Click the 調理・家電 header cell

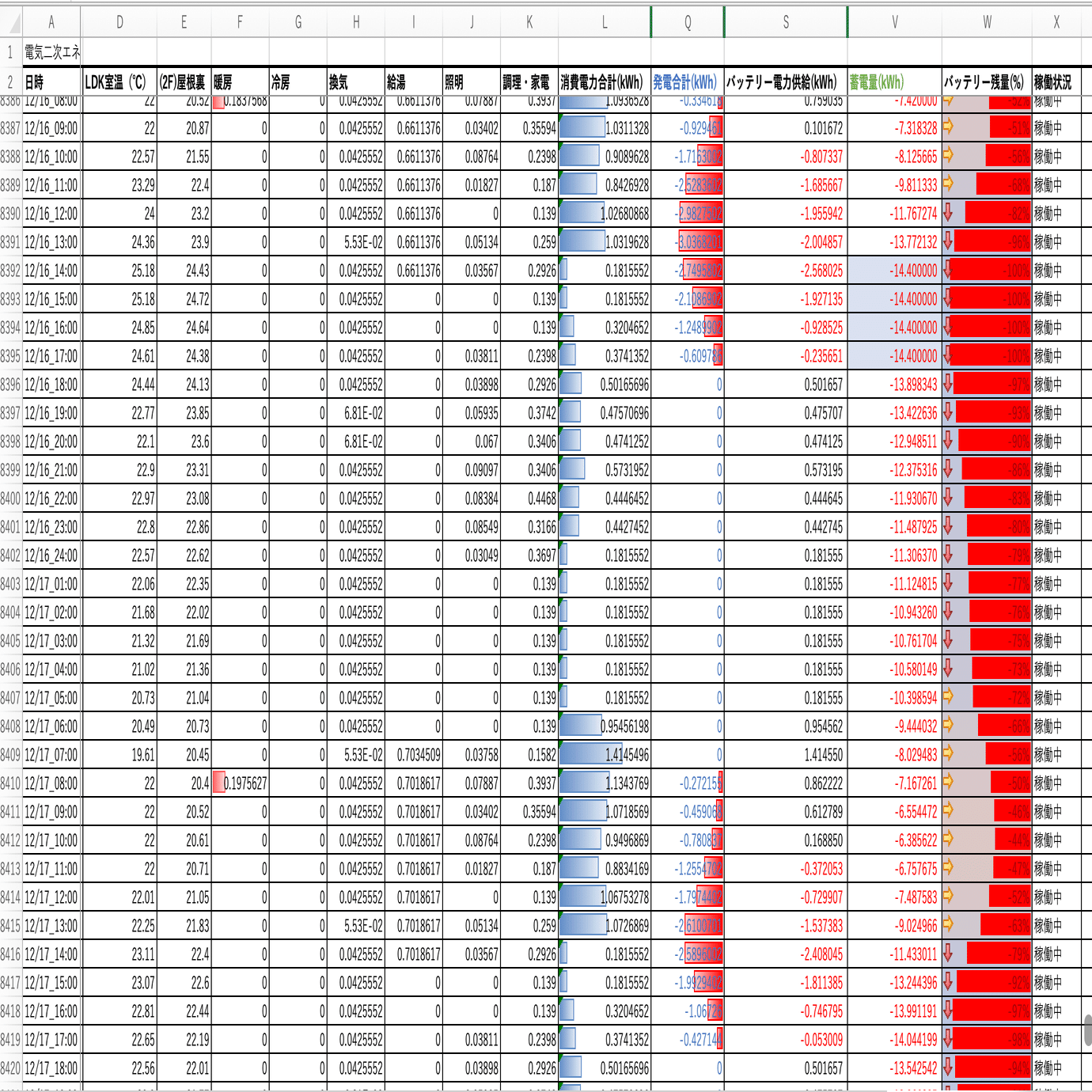[529, 82]
